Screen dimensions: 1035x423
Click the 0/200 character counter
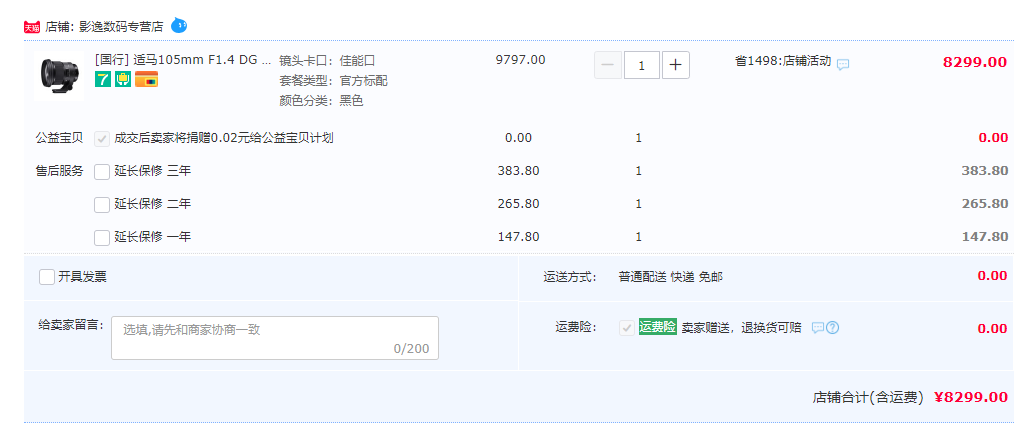click(x=411, y=348)
